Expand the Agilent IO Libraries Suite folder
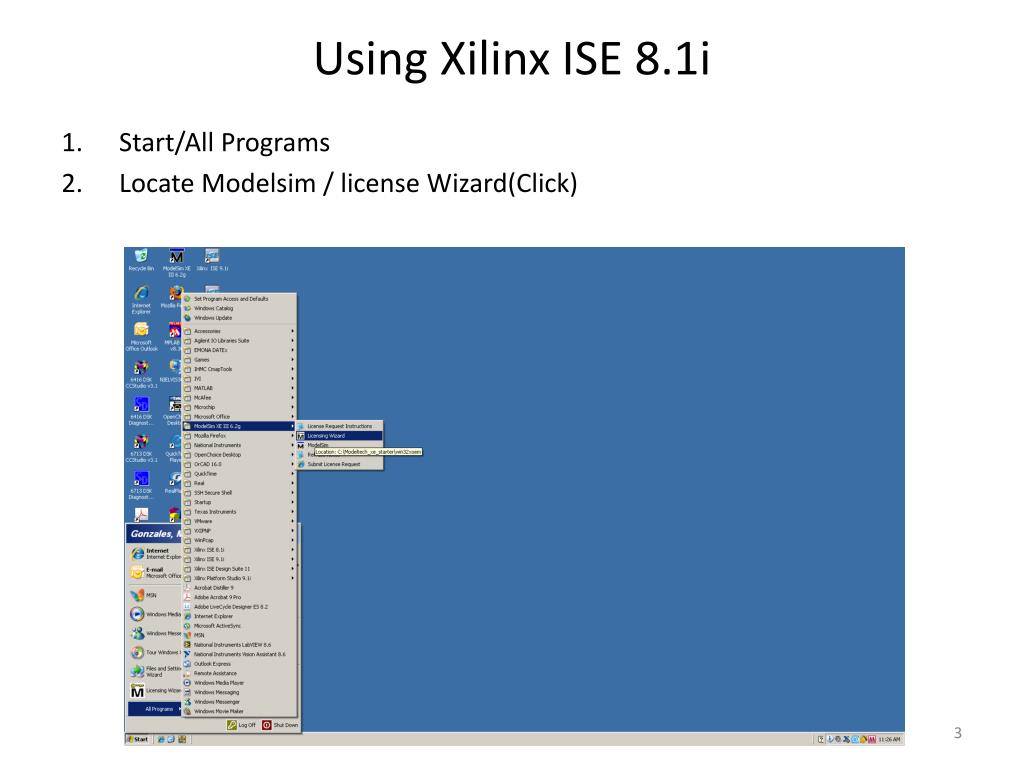 pos(240,340)
